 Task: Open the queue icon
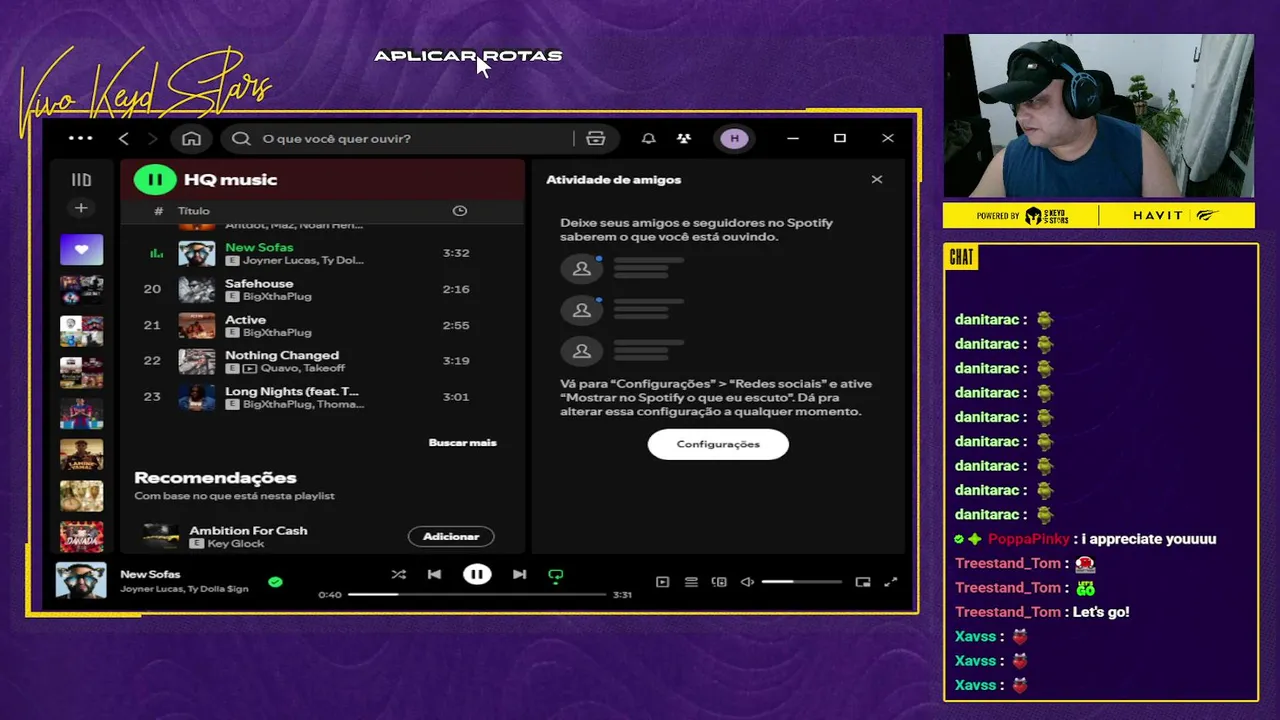click(x=691, y=582)
